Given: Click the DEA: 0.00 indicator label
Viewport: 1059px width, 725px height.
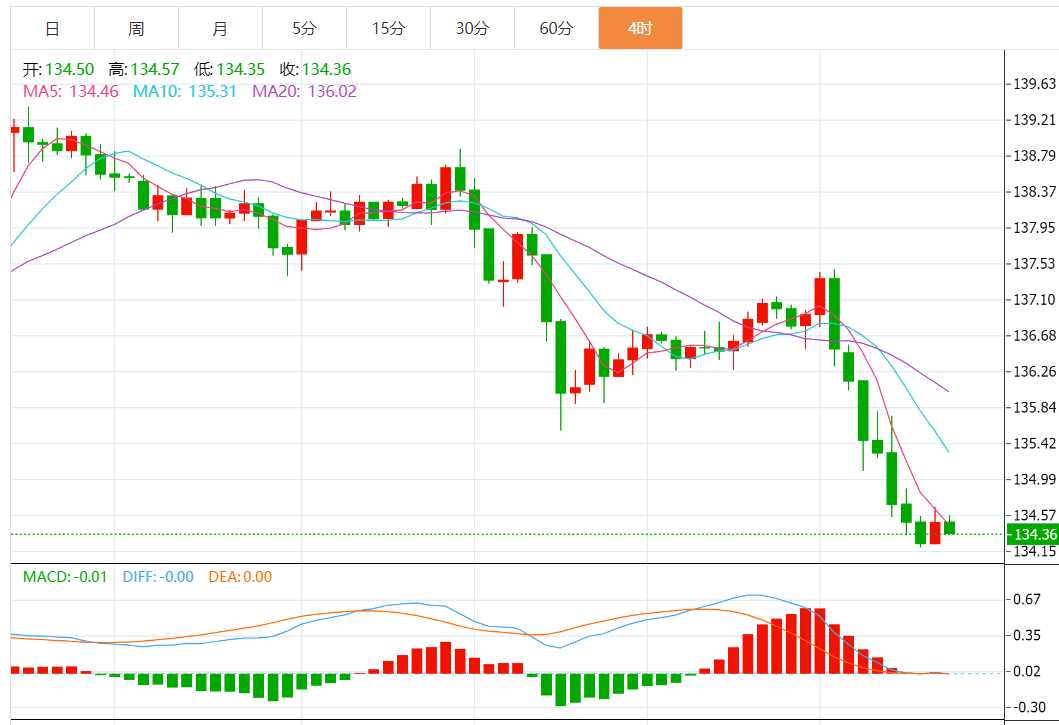Looking at the screenshot, I should coord(240,577).
